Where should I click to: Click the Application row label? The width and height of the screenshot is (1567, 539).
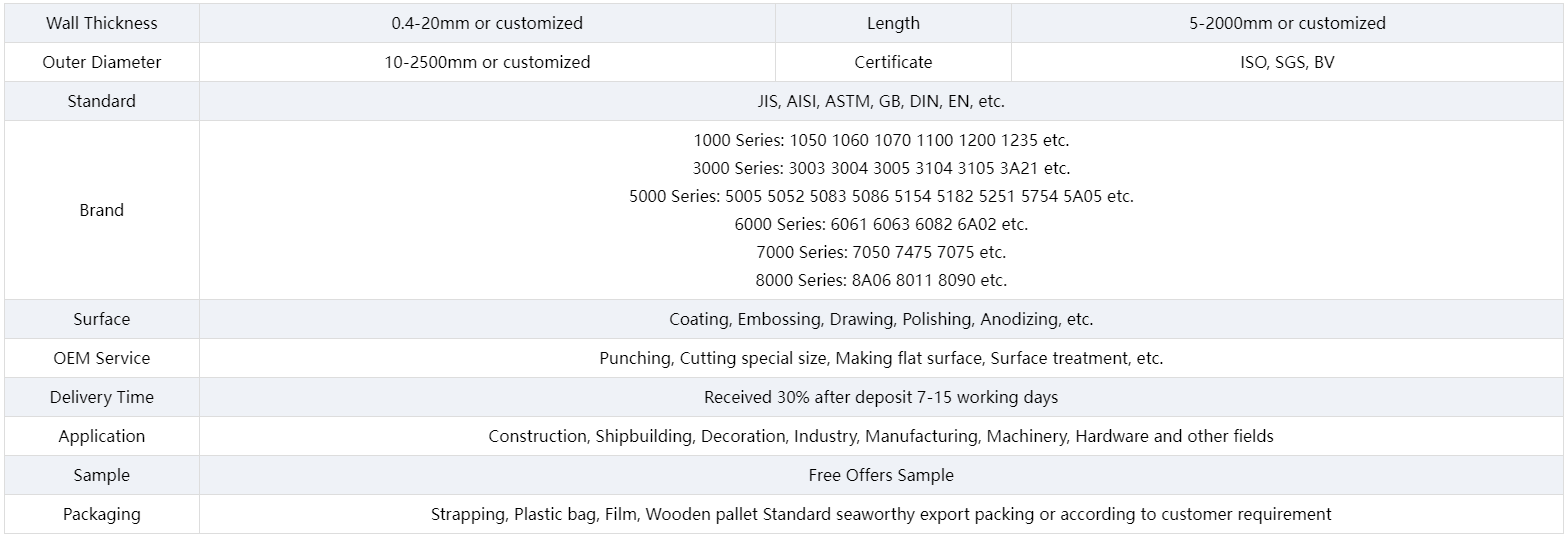tap(101, 436)
